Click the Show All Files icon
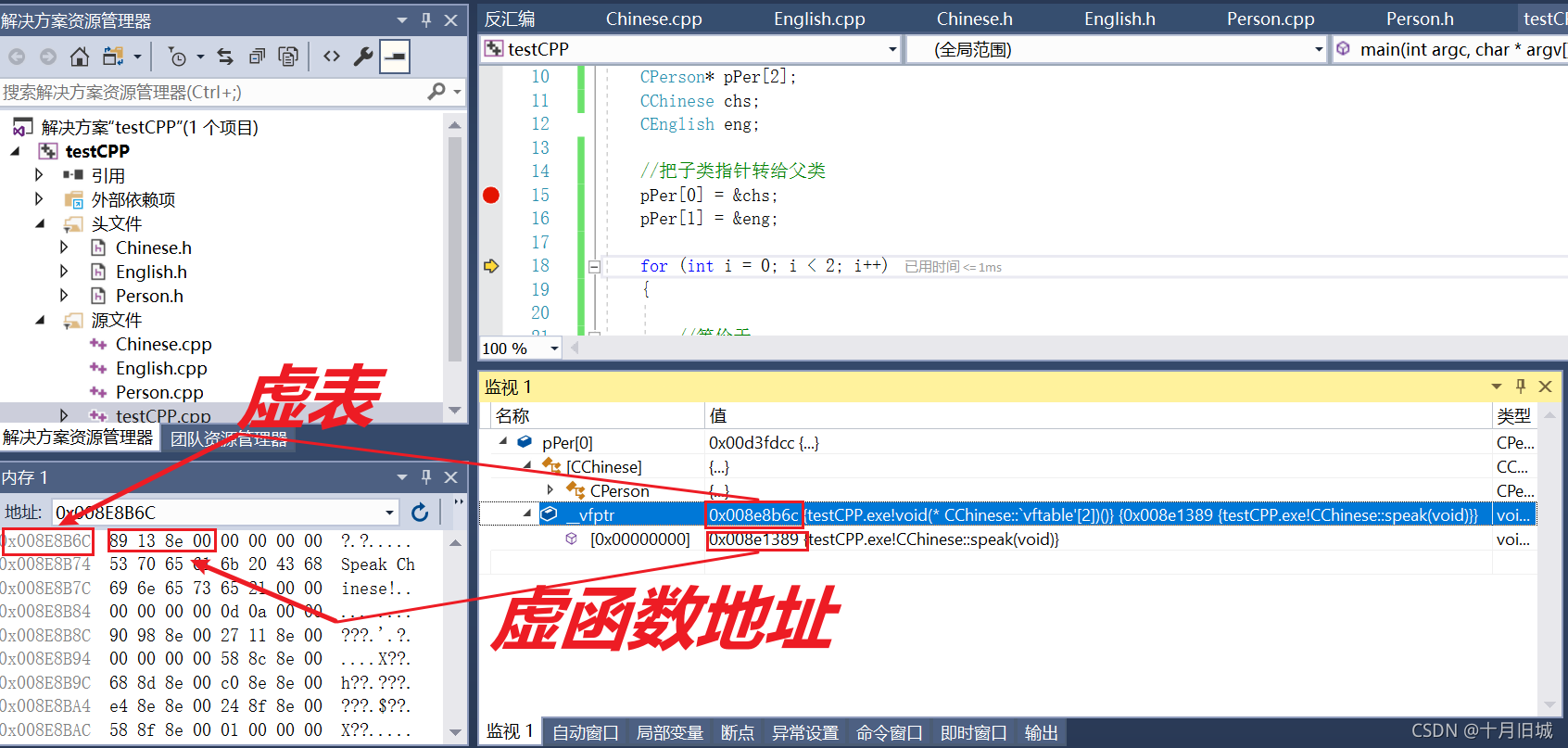 point(288,57)
